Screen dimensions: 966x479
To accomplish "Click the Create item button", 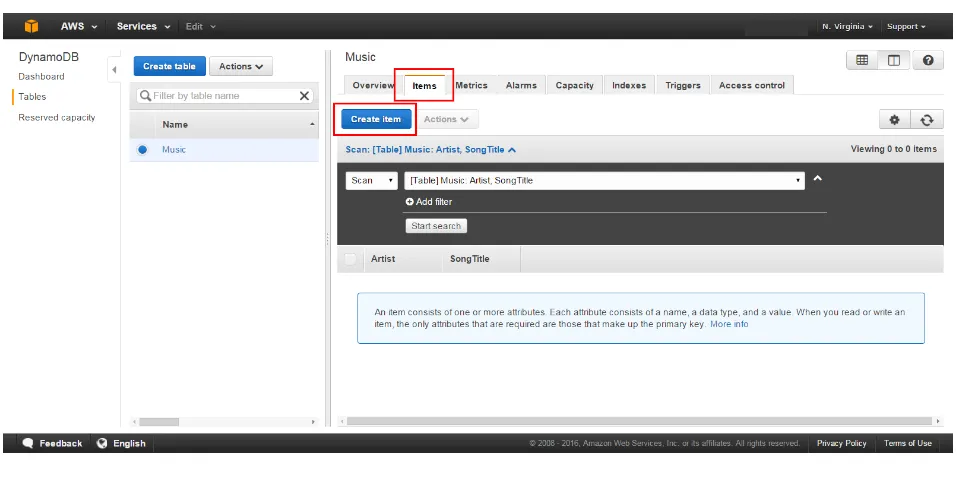I will [376, 119].
